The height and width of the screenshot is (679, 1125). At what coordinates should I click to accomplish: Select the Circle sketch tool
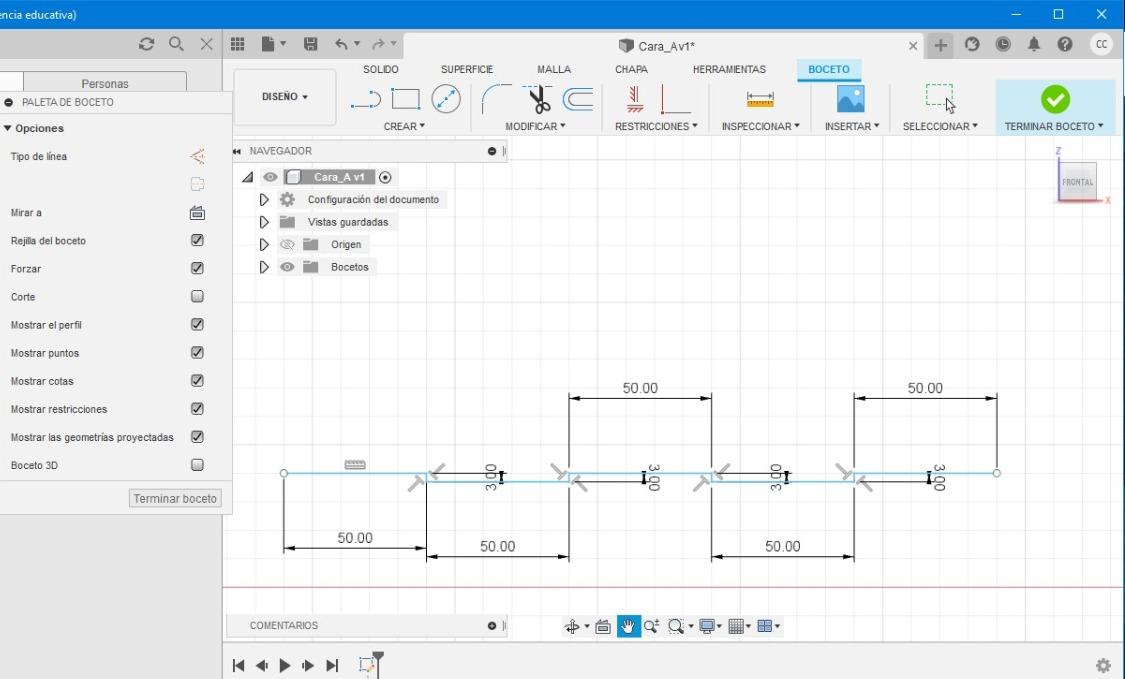(x=446, y=99)
